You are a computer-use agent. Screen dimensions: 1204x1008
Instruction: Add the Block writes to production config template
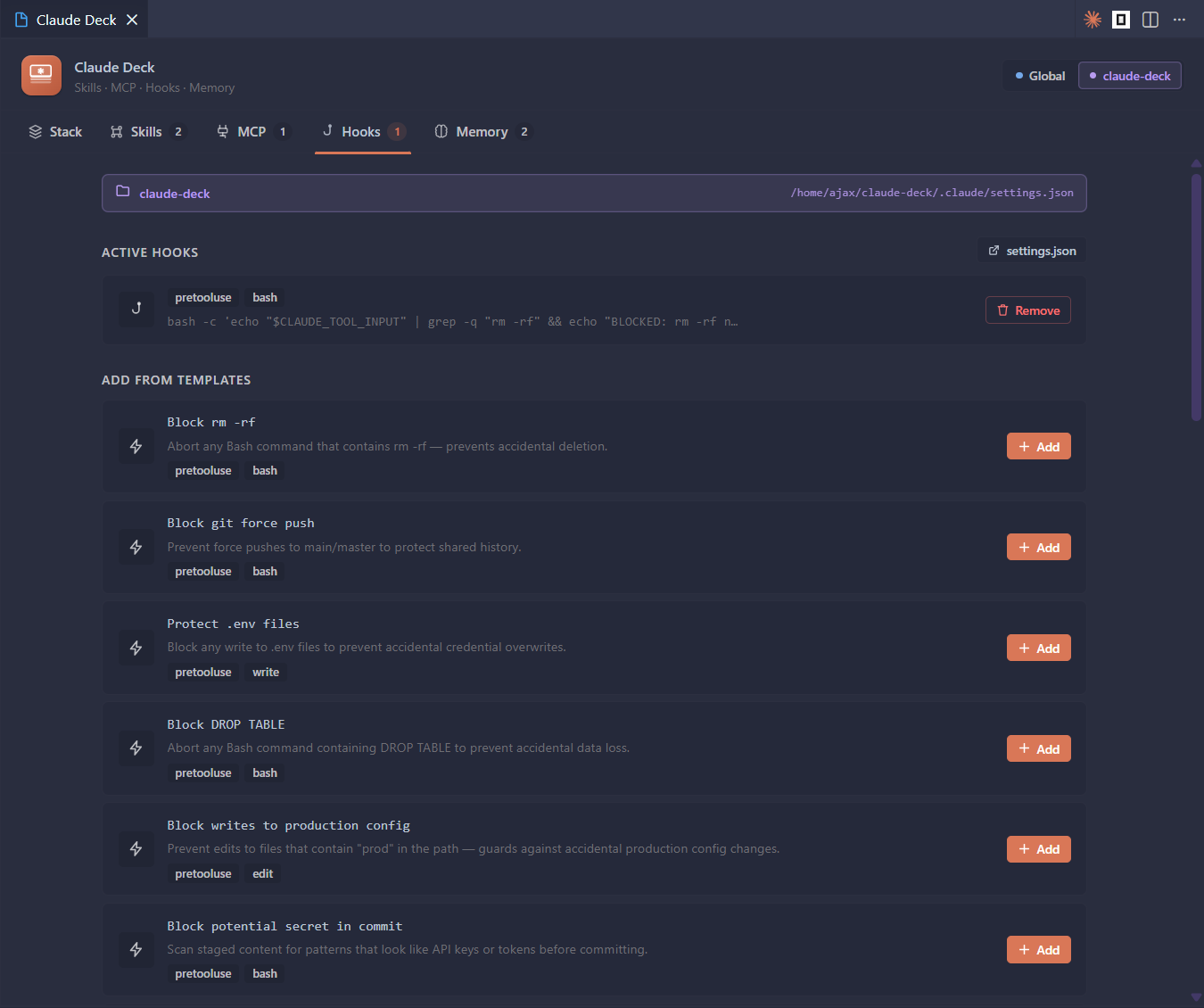[1039, 849]
